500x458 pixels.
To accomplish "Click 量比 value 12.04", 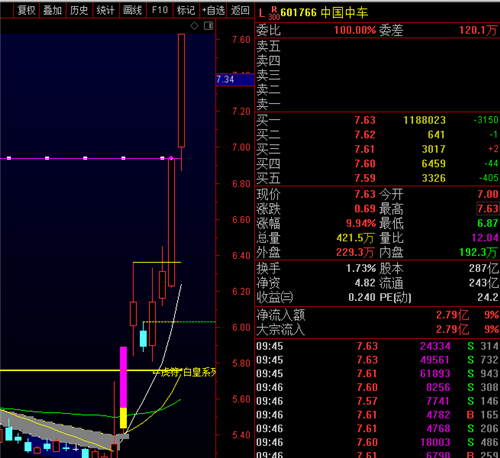I will [485, 238].
